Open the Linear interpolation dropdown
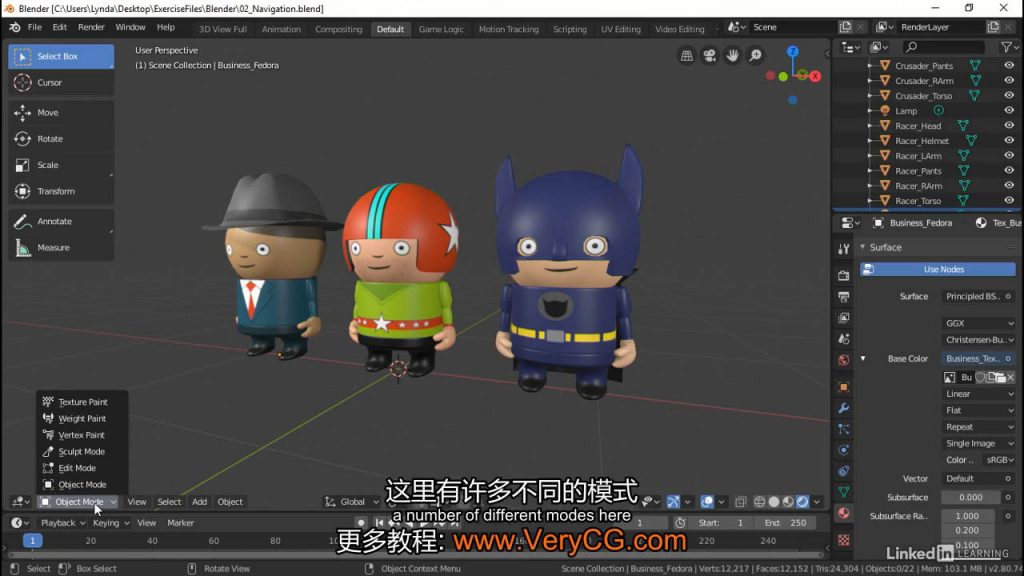 pyautogui.click(x=979, y=394)
